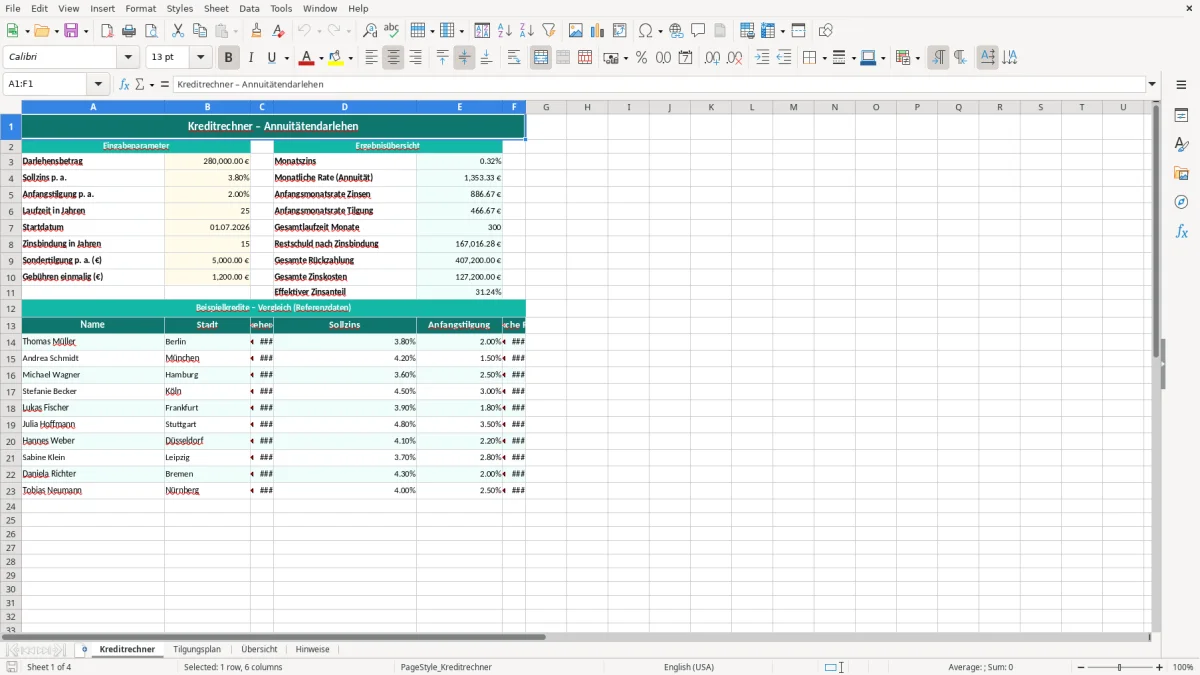Activate the Clone Formatting paintbrush

click(256, 31)
